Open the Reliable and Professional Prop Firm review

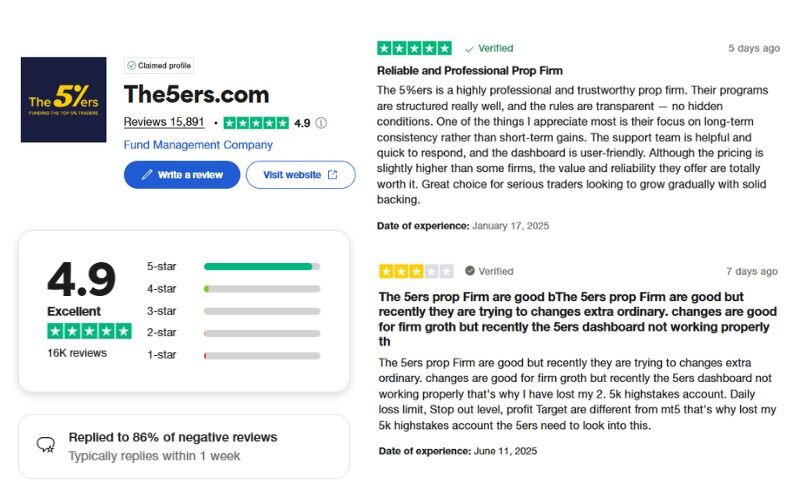[x=469, y=71]
